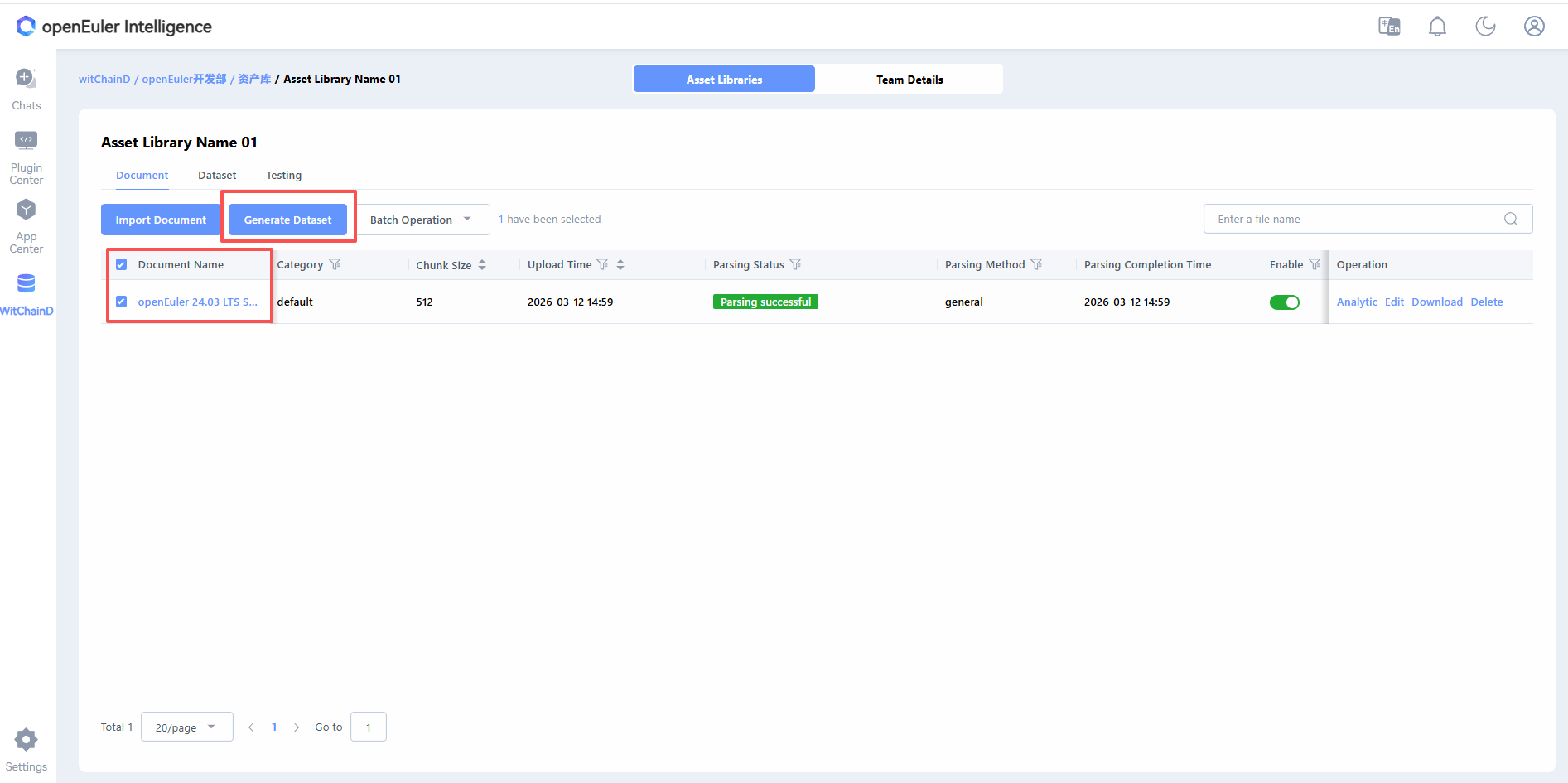The image size is (1568, 783).
Task: Download the openEuler document
Action: (1437, 302)
